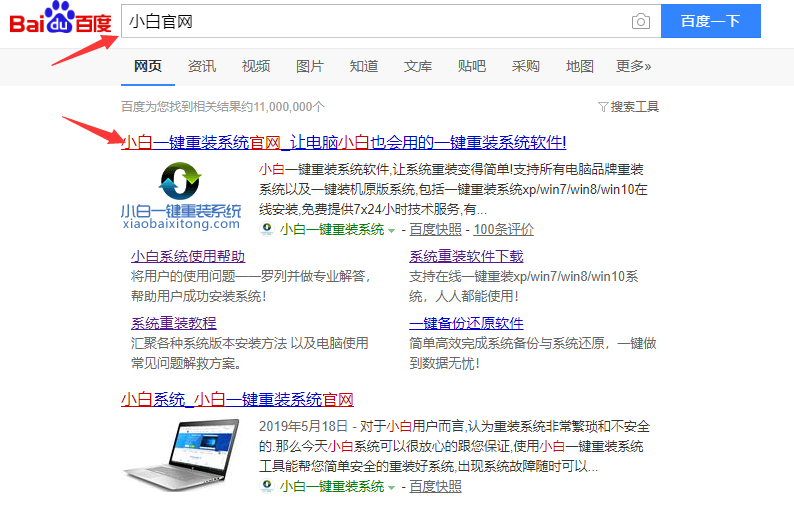Open 小白系统使用帮助 sublink
This screenshot has height=514, width=794.
coord(188,256)
